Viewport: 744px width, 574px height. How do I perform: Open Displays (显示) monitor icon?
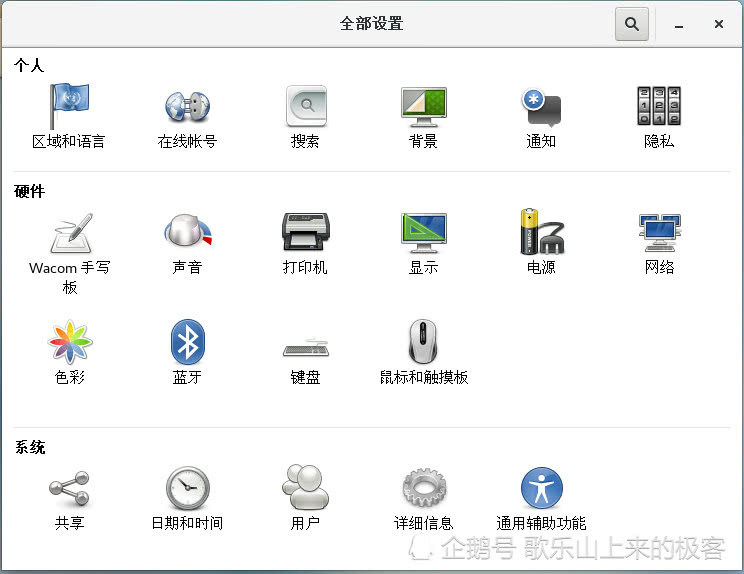coord(424,232)
